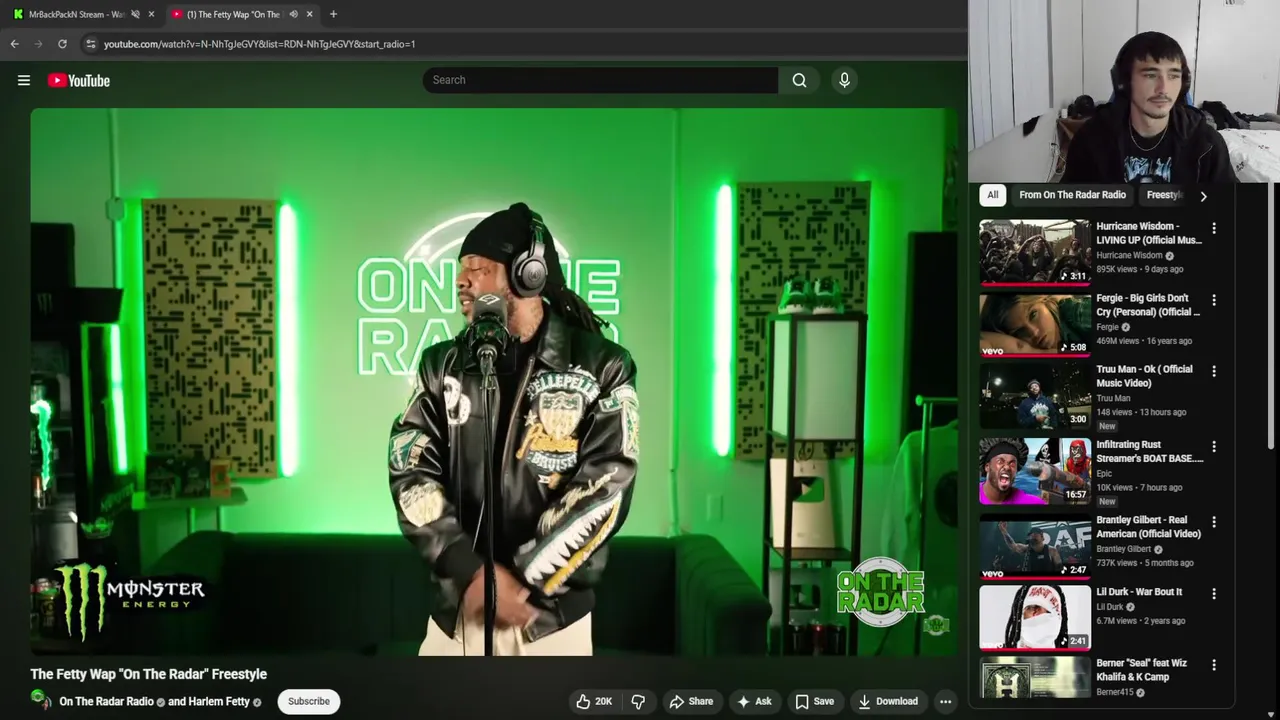
Task: Focus the YouTube search field
Action: point(600,80)
